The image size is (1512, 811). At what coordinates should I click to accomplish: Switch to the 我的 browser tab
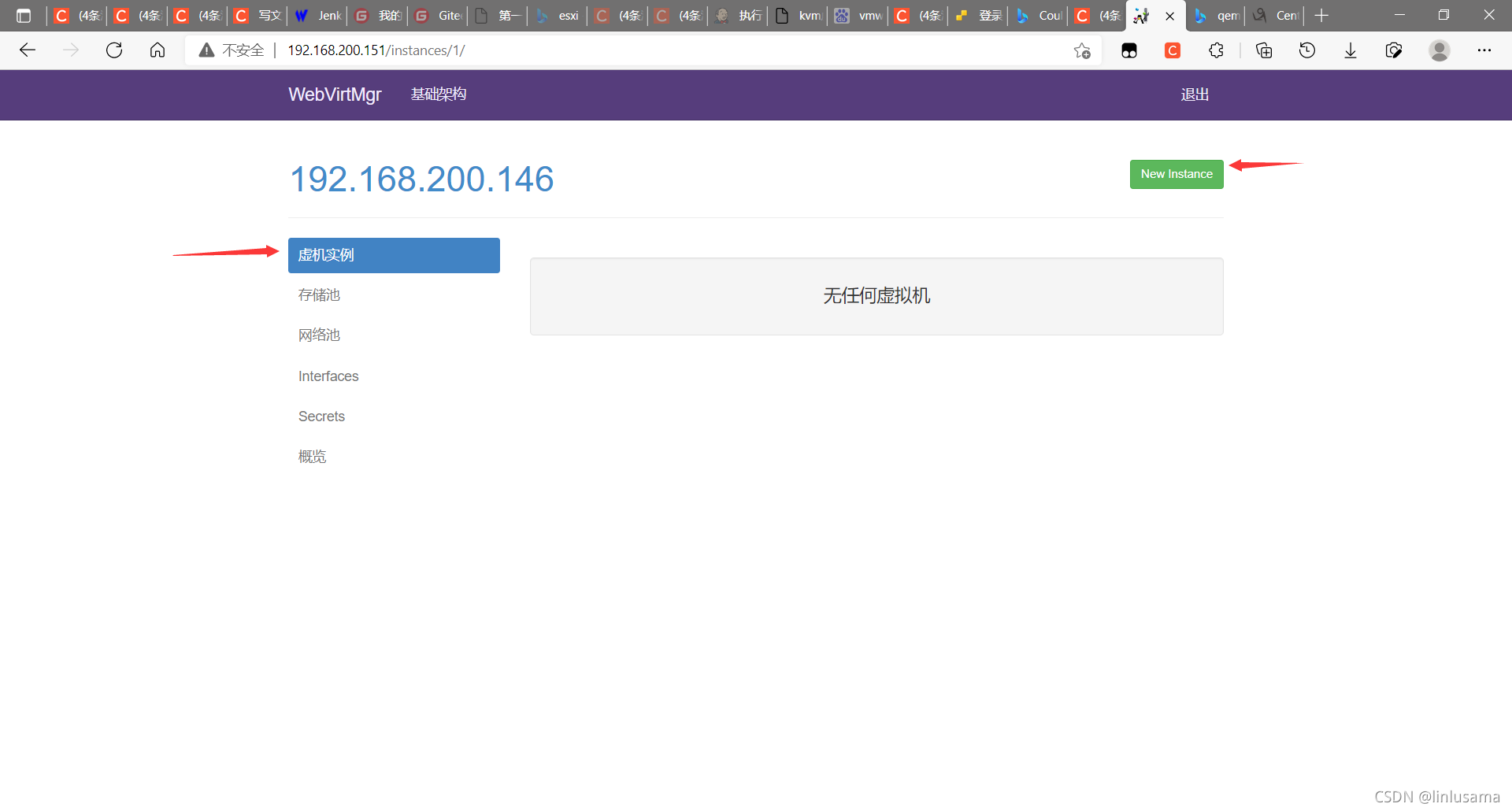click(x=377, y=16)
